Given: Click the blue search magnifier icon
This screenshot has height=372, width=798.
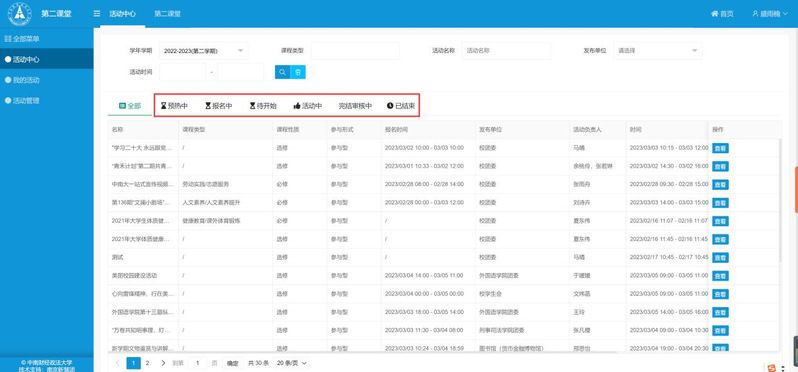Looking at the screenshot, I should [x=282, y=72].
